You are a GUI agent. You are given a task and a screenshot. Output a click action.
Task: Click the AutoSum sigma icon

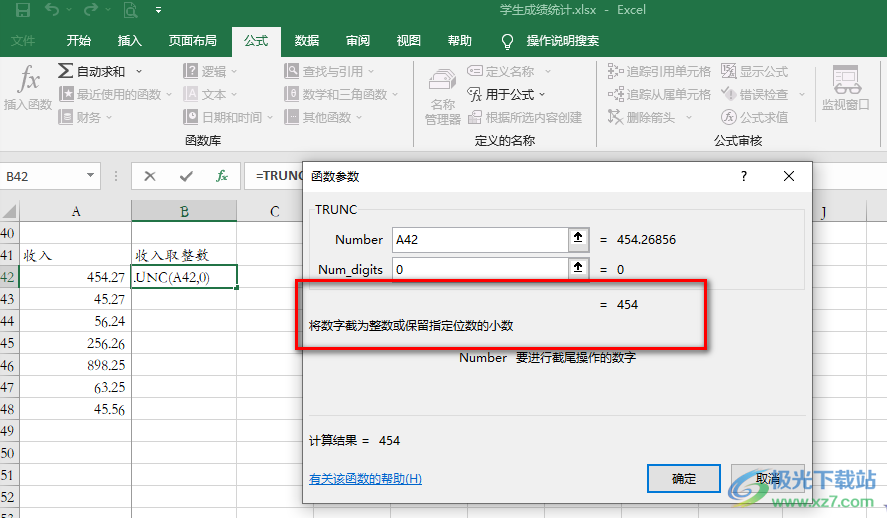click(65, 71)
